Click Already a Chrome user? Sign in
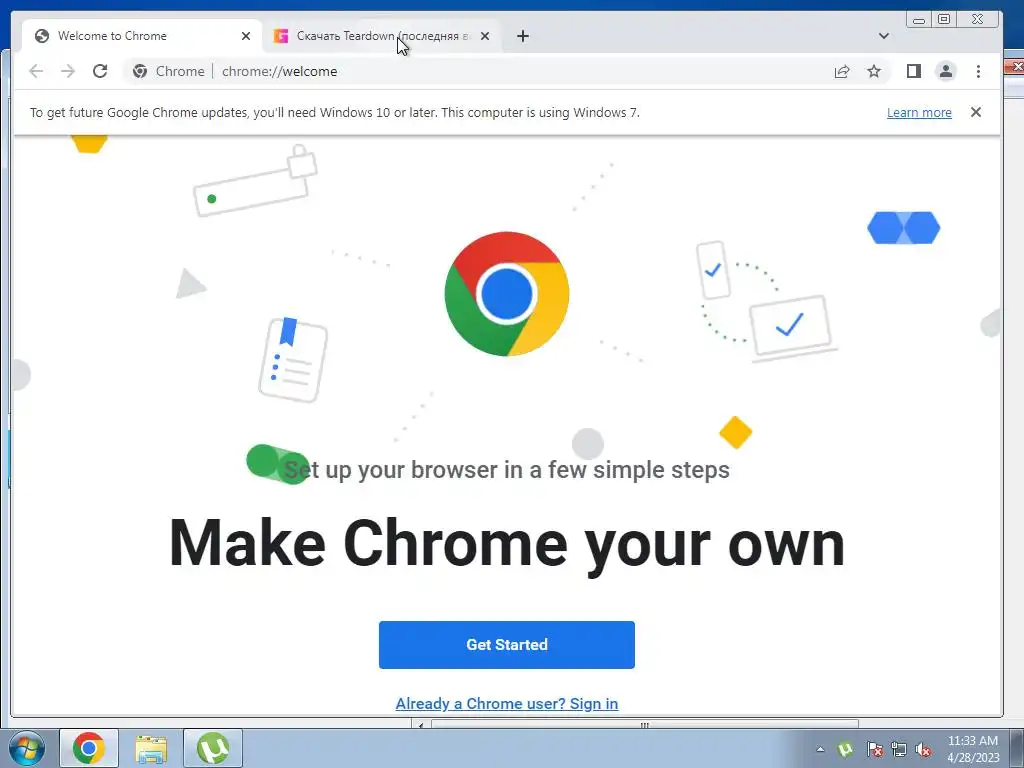This screenshot has height=768, width=1024. 507,703
